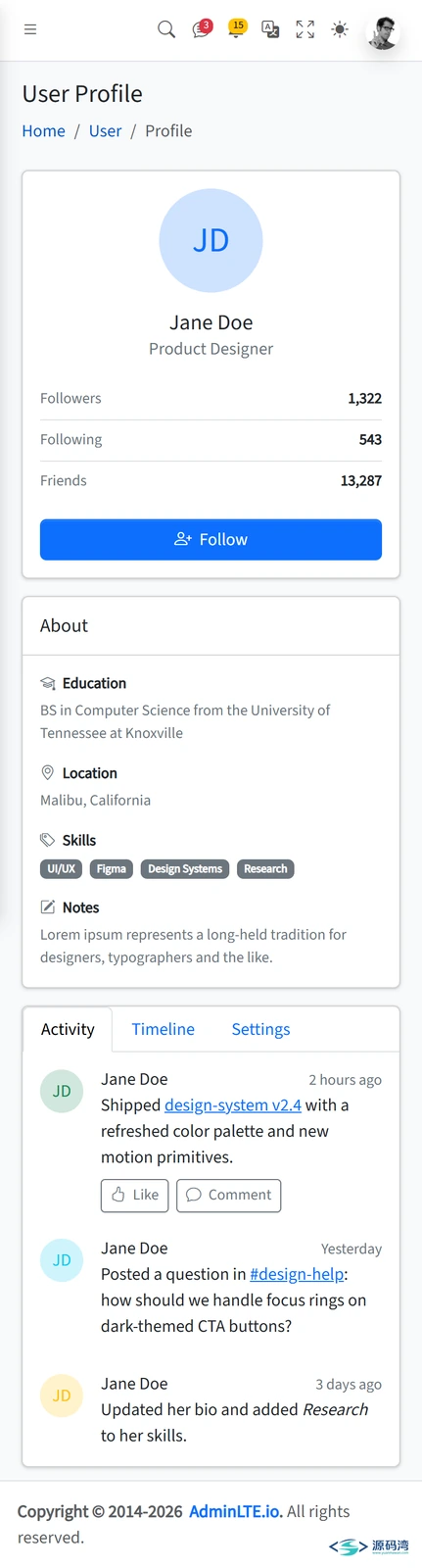Open the user avatar photo menu
The image size is (422, 1568).
coord(383,31)
